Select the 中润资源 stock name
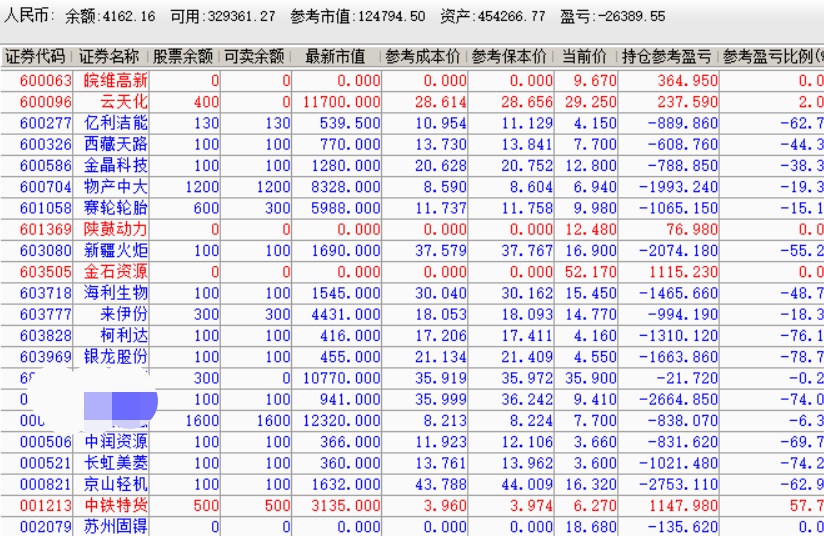Viewport: 824px width, 536px height. 116,442
